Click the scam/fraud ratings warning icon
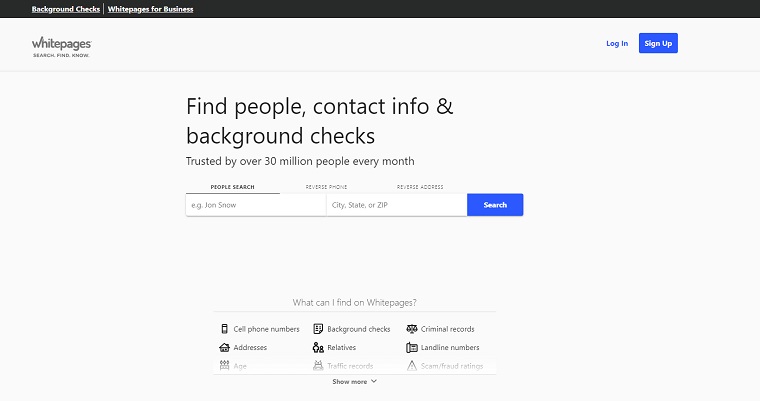This screenshot has height=401, width=760. tap(411, 366)
